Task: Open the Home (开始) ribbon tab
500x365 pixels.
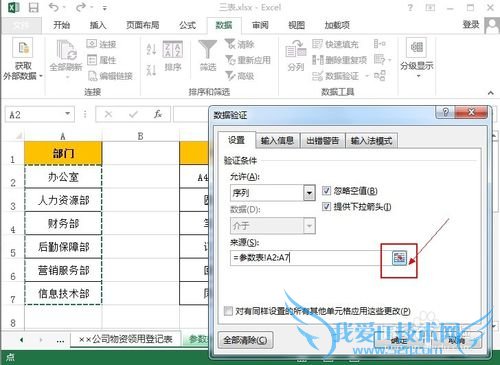Action: click(x=62, y=25)
